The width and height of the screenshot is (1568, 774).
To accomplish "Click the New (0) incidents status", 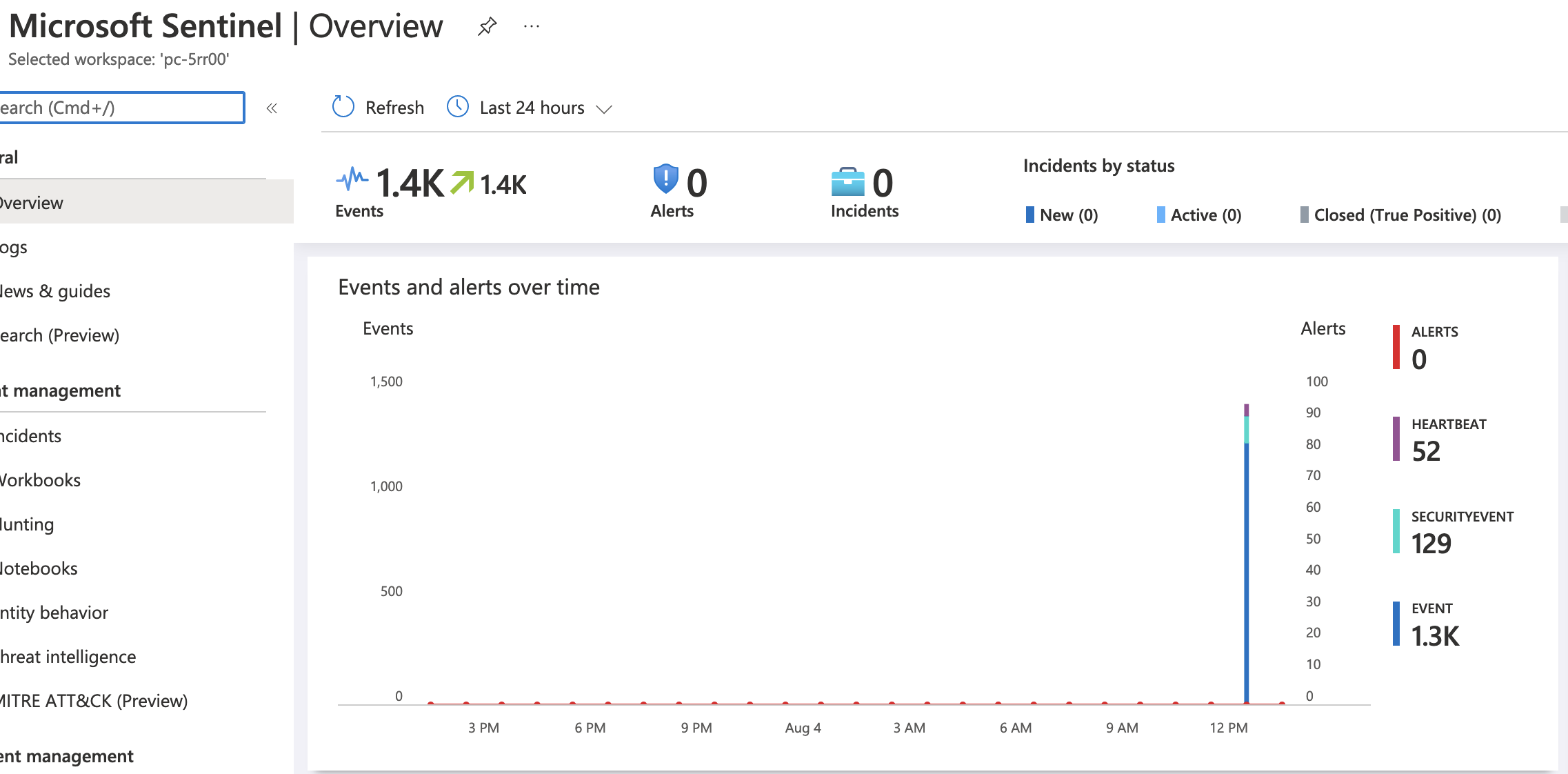I will [1067, 215].
